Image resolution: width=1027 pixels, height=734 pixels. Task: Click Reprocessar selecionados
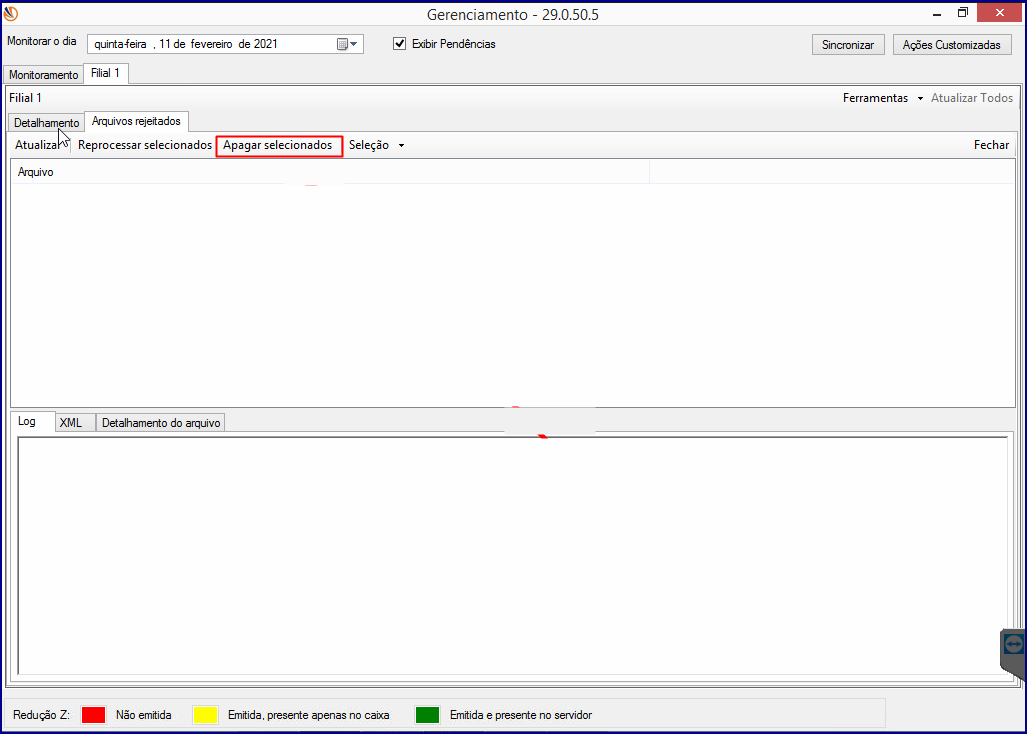click(x=145, y=145)
